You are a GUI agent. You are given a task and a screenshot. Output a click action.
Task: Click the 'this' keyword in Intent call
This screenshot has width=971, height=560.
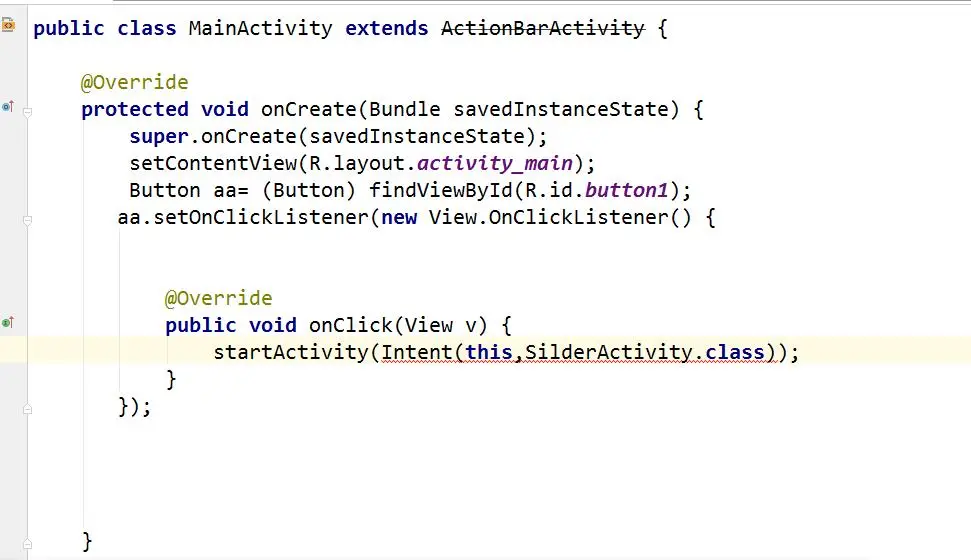click(489, 352)
